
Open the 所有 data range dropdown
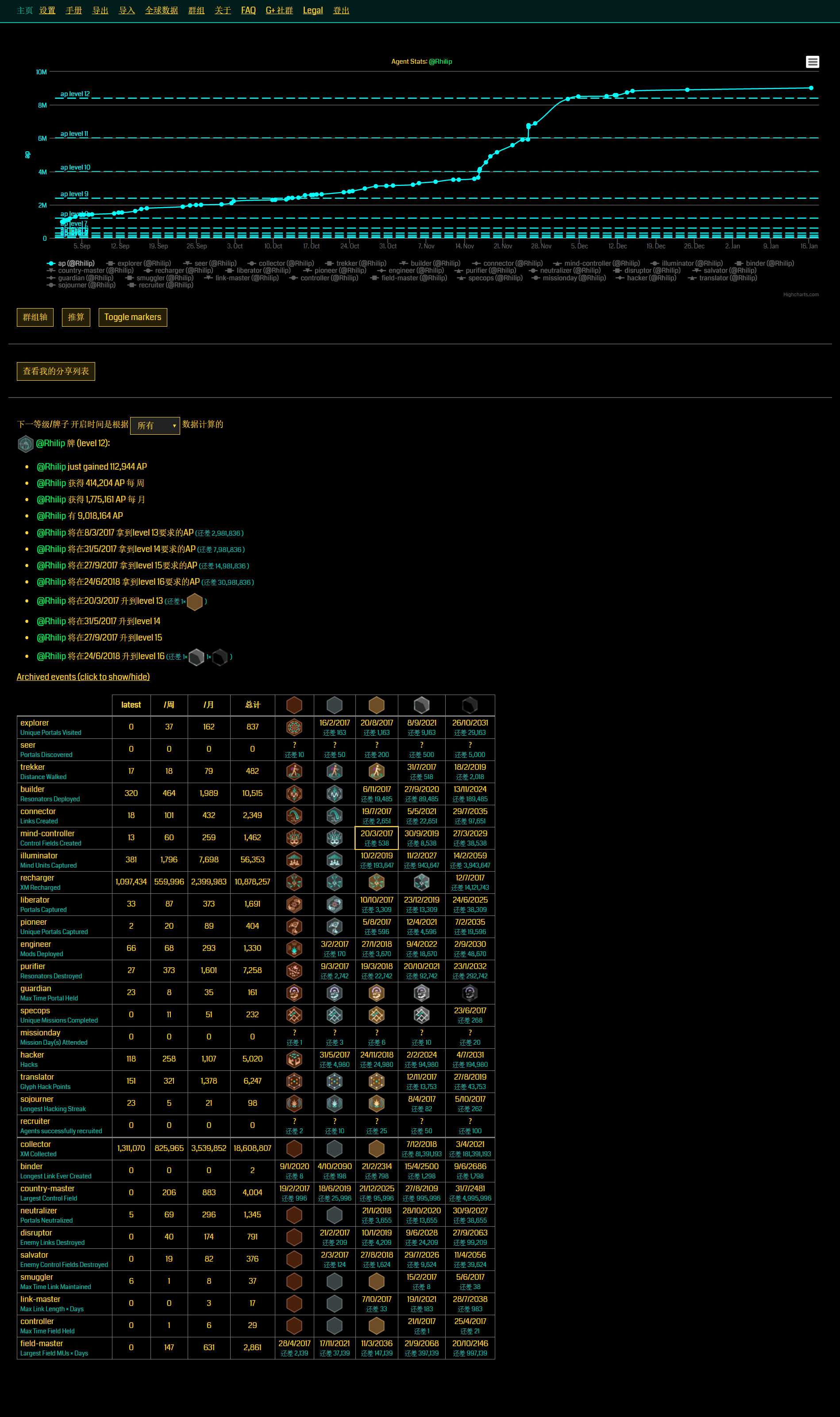click(x=155, y=426)
